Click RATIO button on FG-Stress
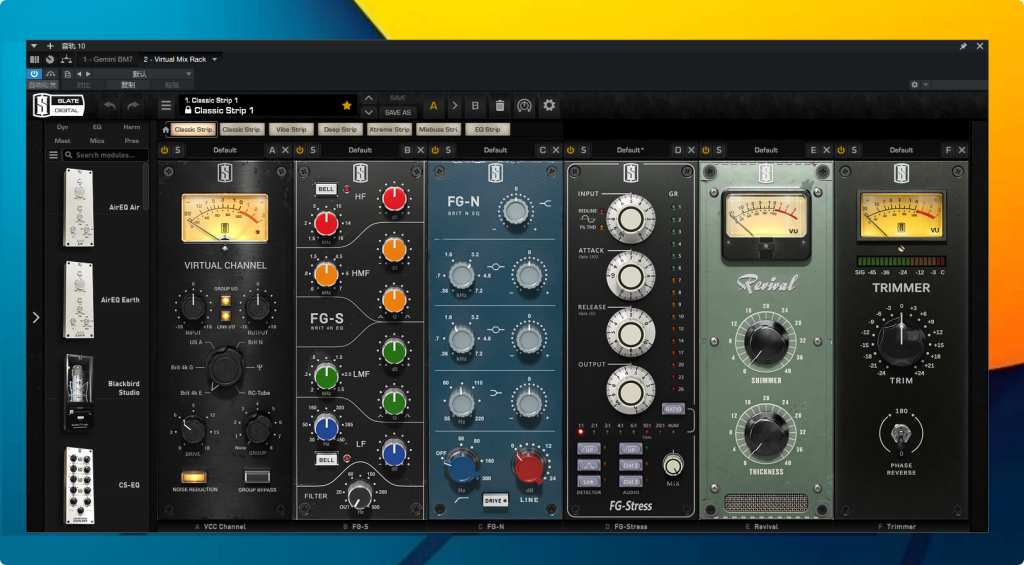This screenshot has height=565, width=1024. click(x=673, y=409)
